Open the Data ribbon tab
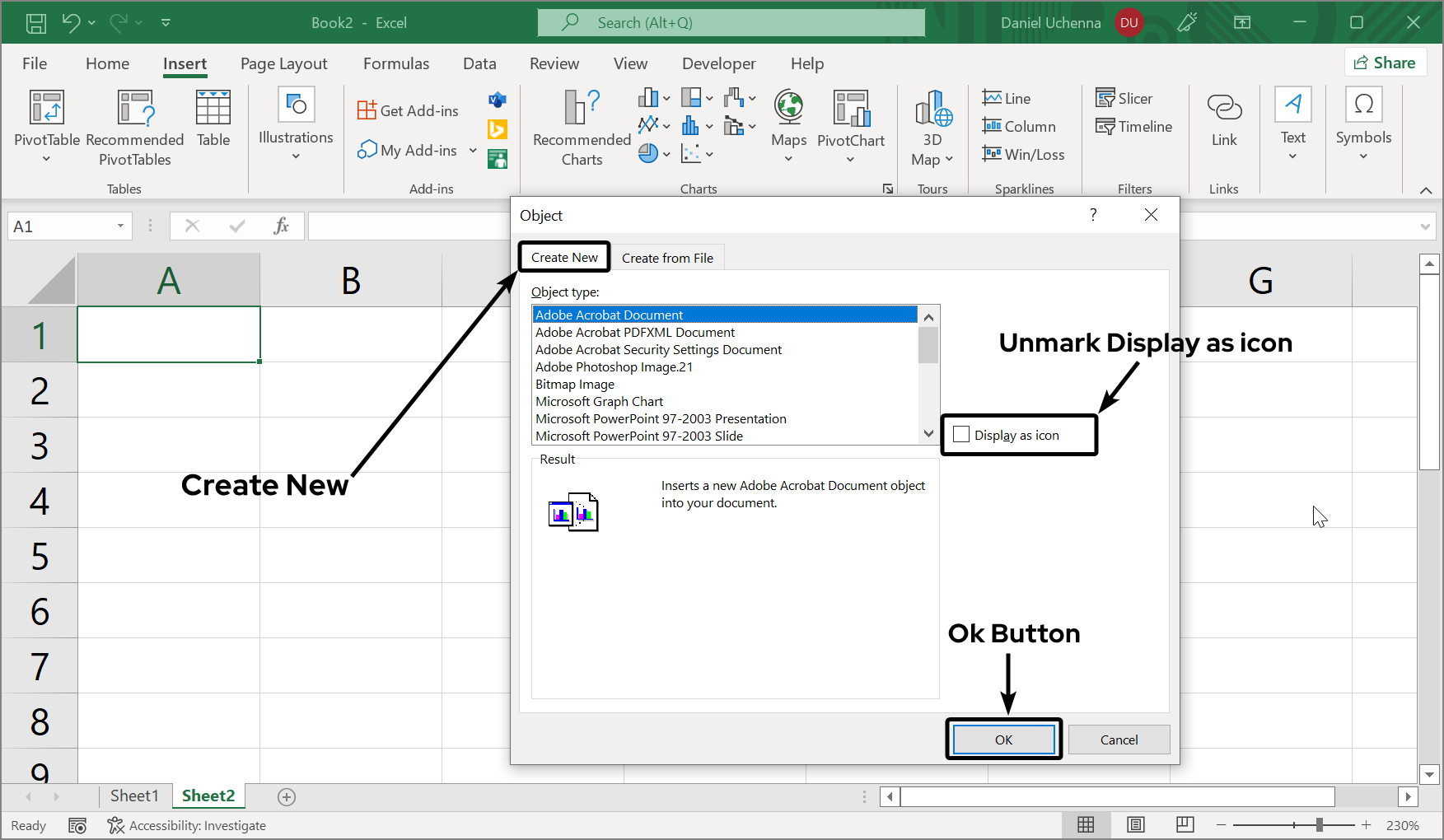This screenshot has width=1444, height=840. click(479, 63)
